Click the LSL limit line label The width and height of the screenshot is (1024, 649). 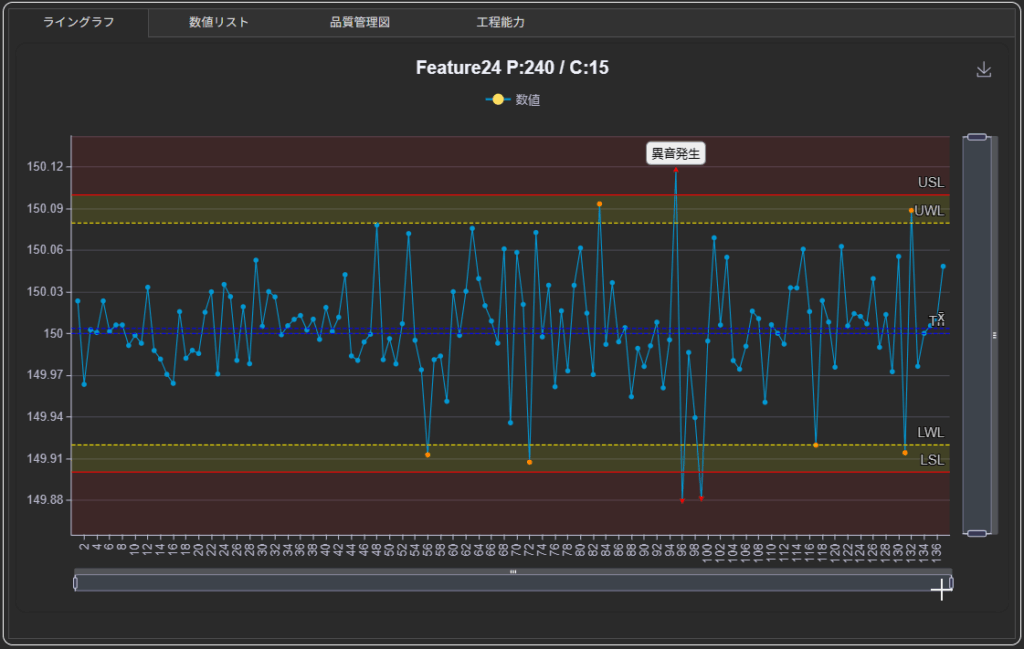coord(931,460)
